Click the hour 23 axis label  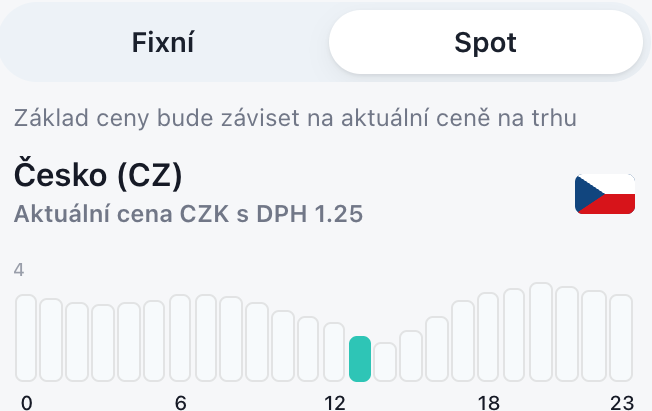pyautogui.click(x=621, y=402)
